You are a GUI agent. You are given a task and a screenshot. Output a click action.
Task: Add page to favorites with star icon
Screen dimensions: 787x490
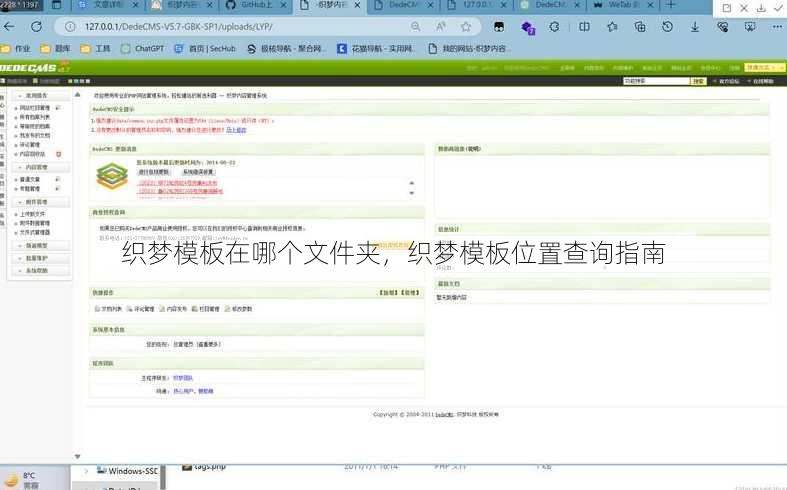pos(466,27)
